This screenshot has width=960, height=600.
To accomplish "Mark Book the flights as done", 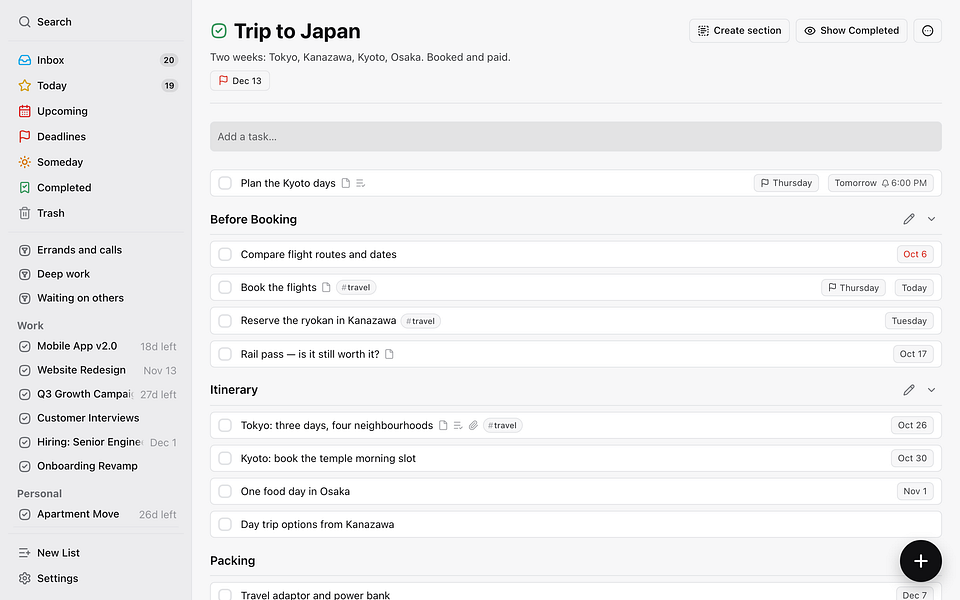I will [225, 287].
